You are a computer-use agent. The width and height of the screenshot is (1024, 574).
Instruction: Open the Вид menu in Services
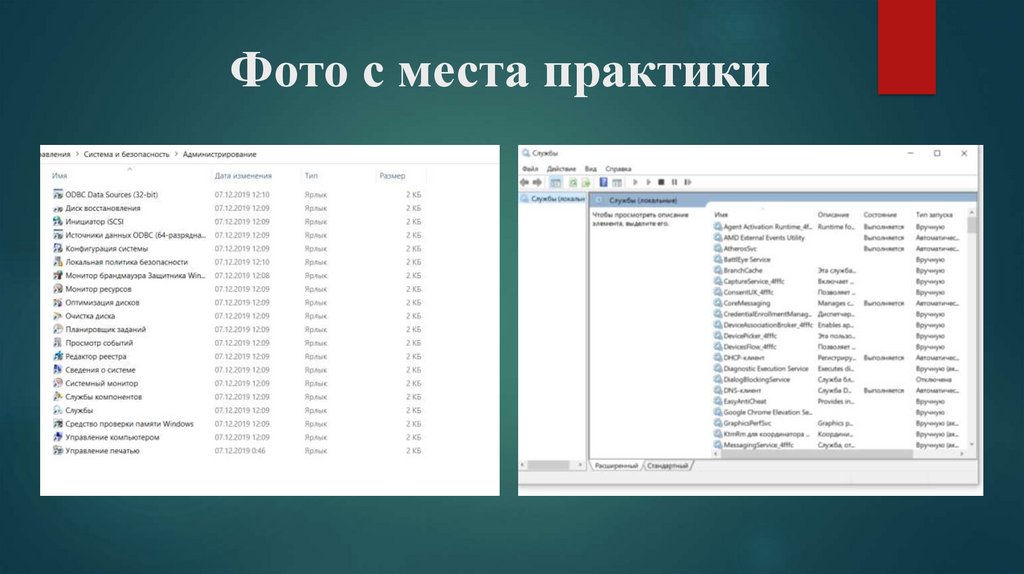click(590, 168)
